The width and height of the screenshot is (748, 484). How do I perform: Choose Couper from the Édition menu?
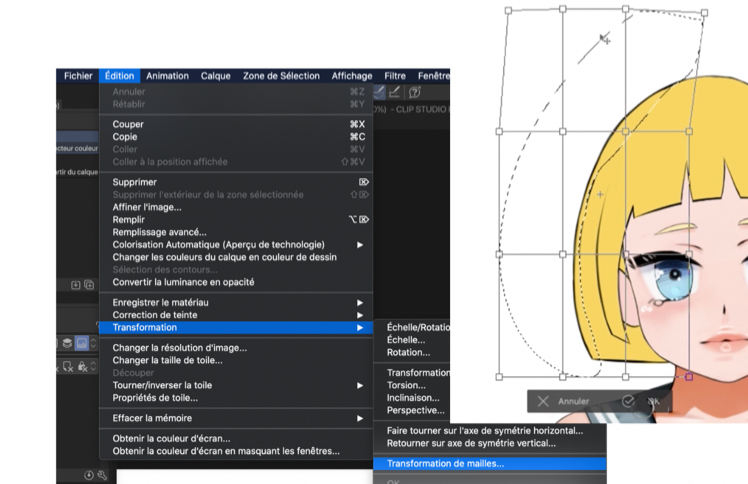point(128,124)
